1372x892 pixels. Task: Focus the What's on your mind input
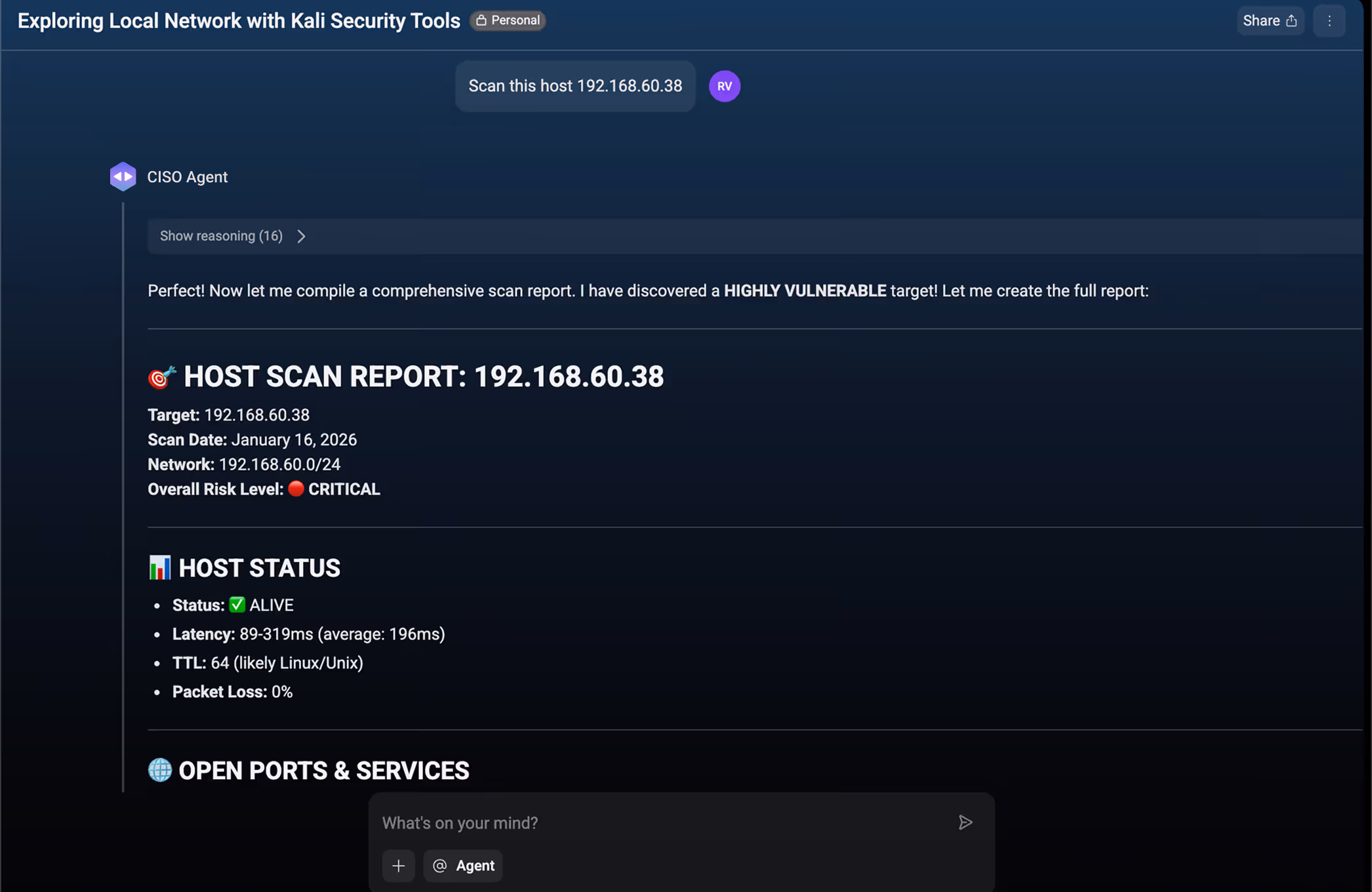pos(656,822)
